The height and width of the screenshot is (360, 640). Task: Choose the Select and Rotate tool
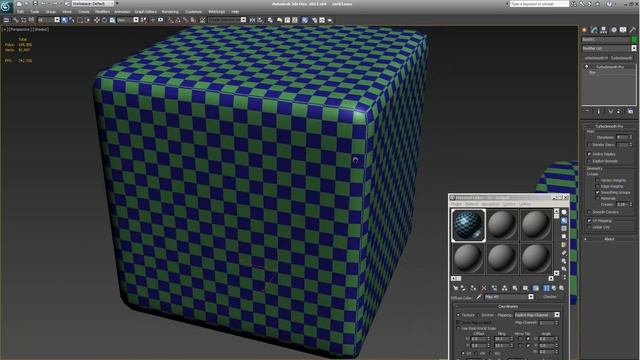click(x=104, y=20)
